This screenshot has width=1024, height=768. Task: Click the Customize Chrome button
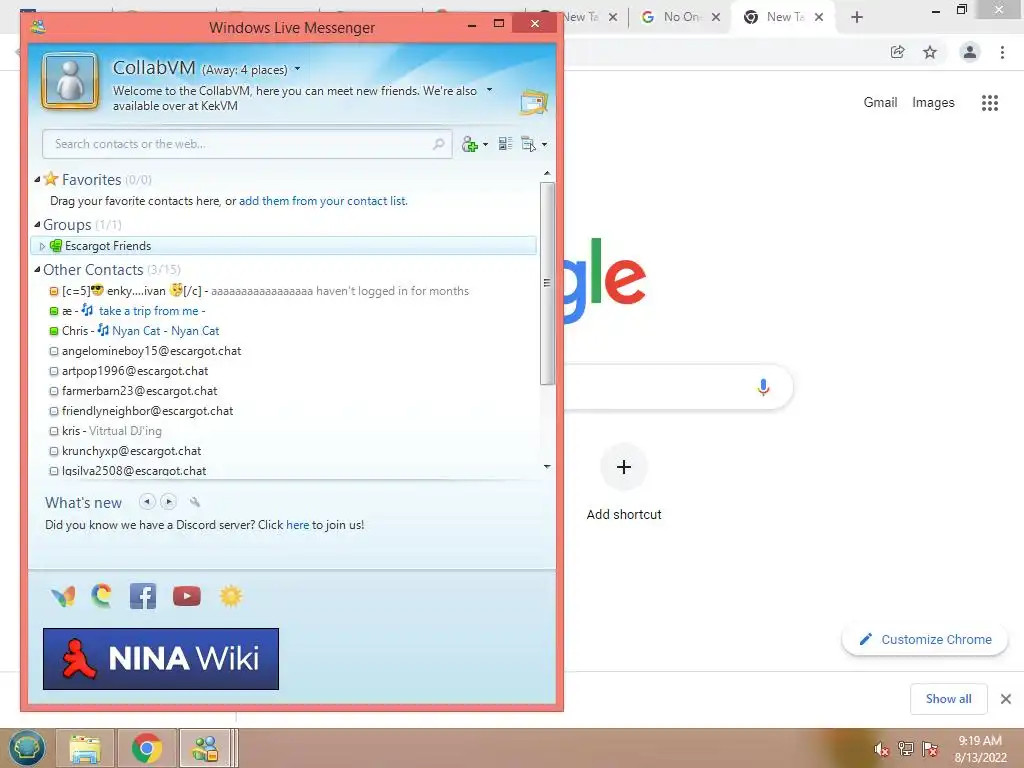[x=925, y=639]
